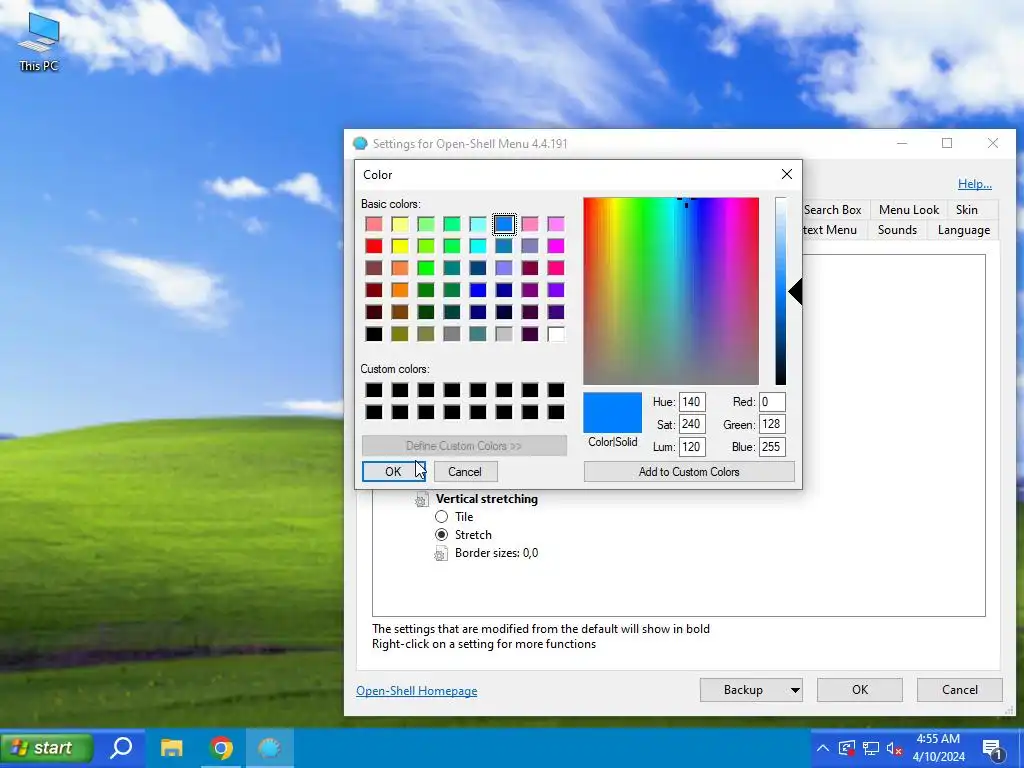The height and width of the screenshot is (768, 1024).
Task: Show hidden tray icons chevron
Action: (x=823, y=748)
